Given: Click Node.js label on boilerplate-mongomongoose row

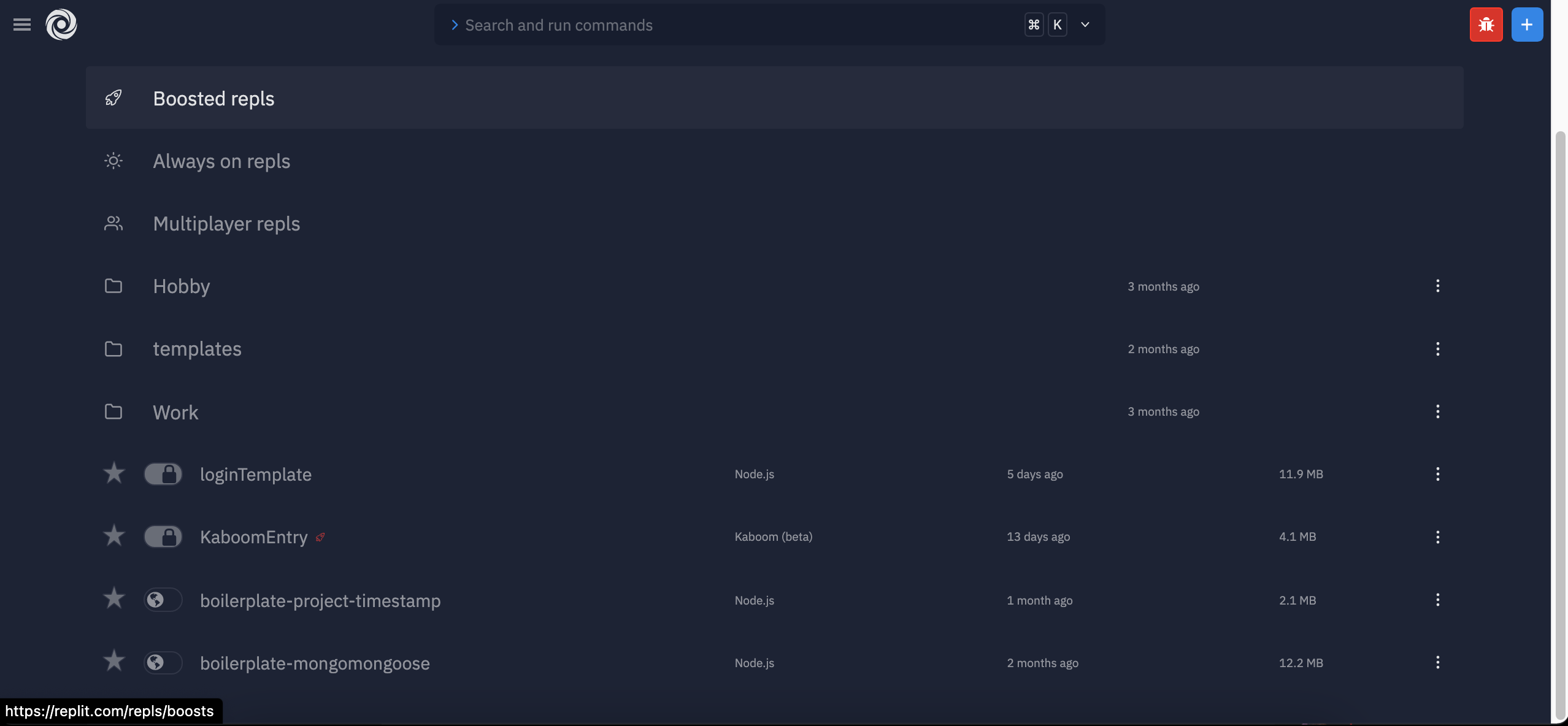Looking at the screenshot, I should click(x=755, y=663).
